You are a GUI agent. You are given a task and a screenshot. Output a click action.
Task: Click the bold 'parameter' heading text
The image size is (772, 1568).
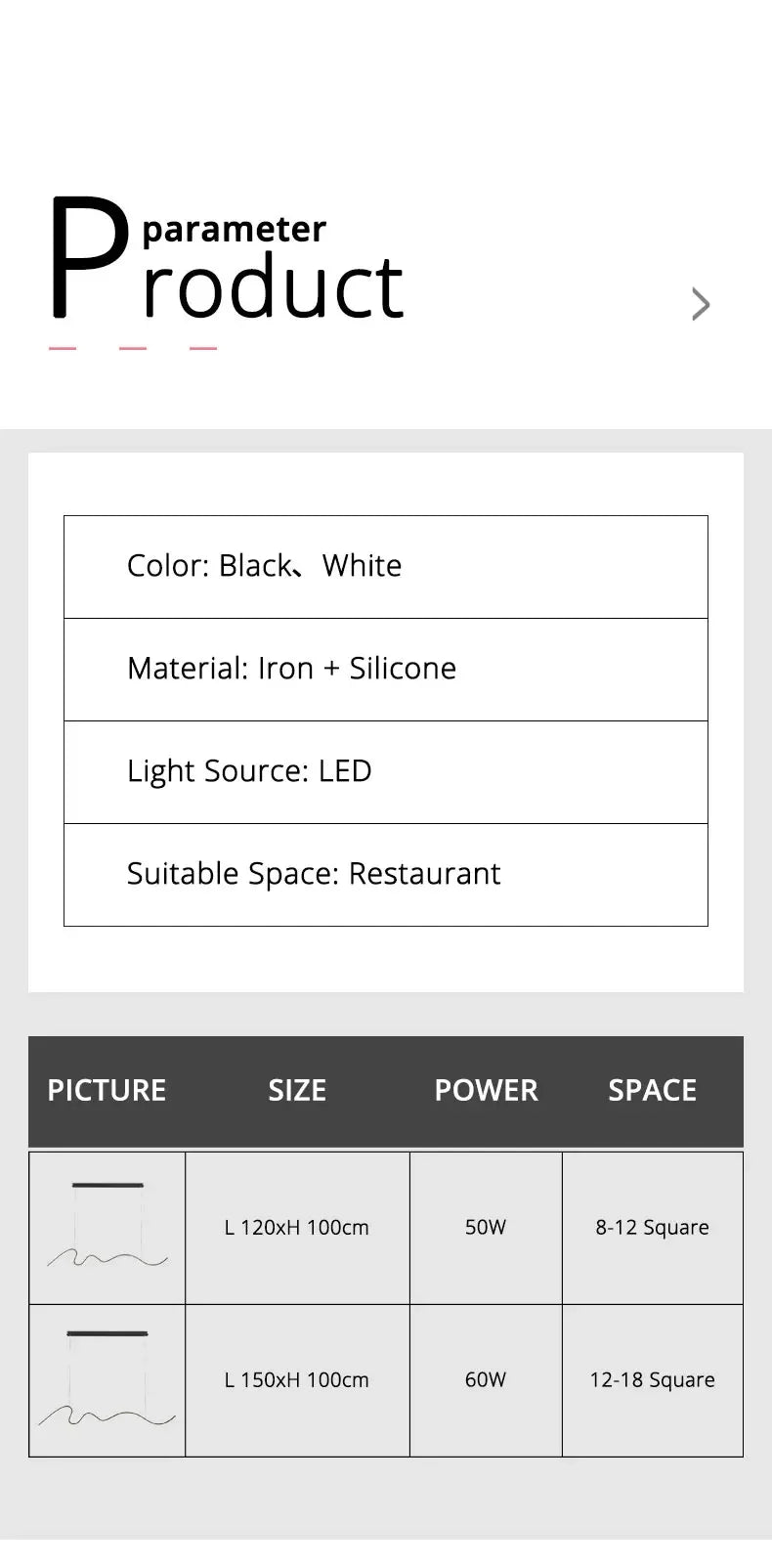pyautogui.click(x=234, y=229)
